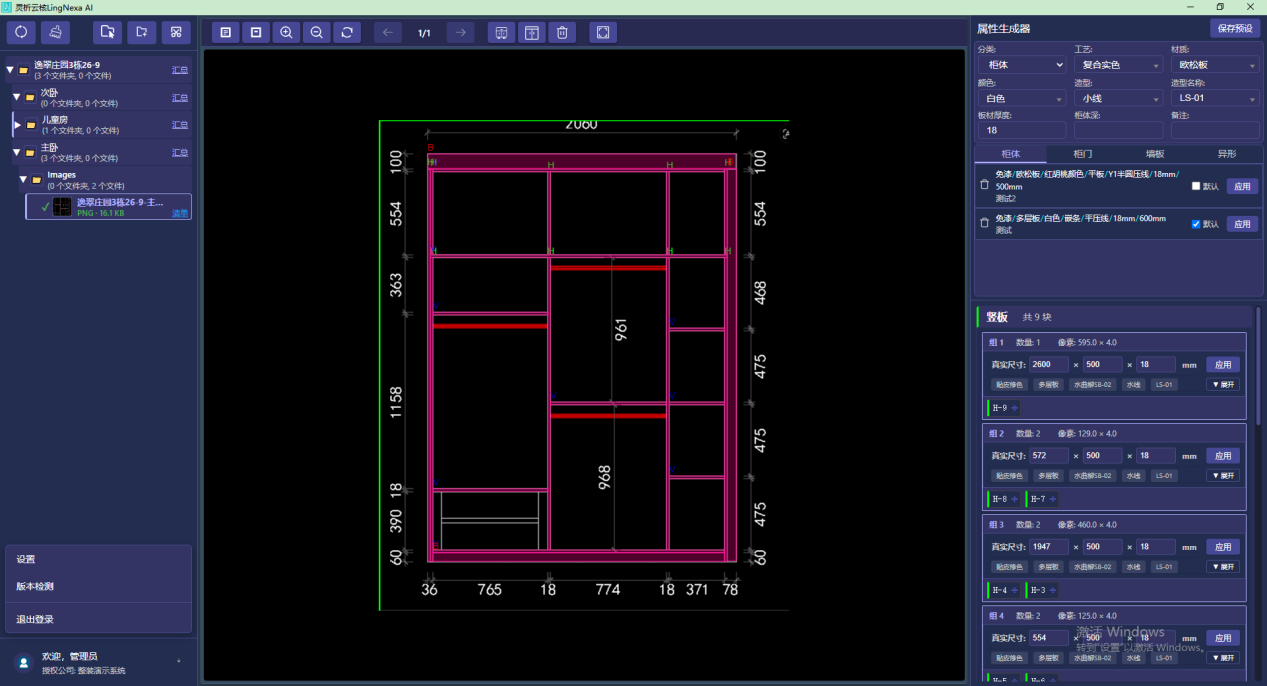This screenshot has width=1267, height=686.
Task: Collapse the 逸翠庄园3栋26-9 root folder
Action: coord(10,70)
